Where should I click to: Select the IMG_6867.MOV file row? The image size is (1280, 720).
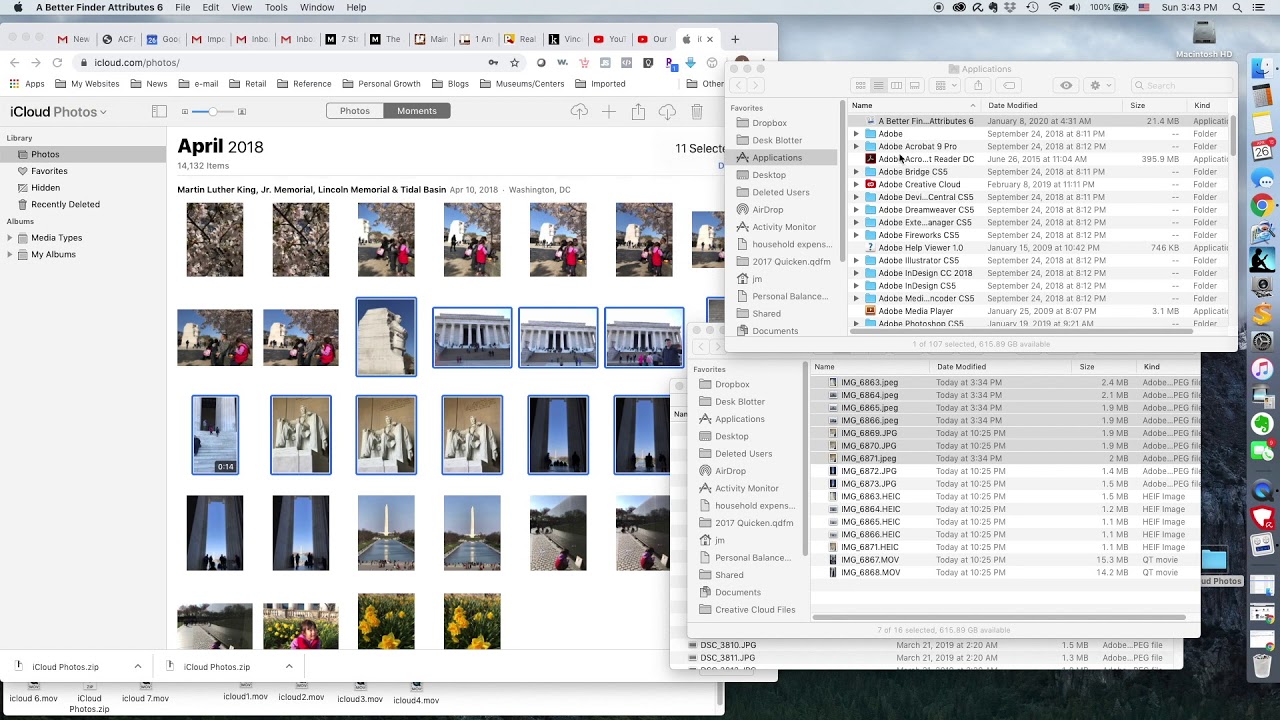1005,560
